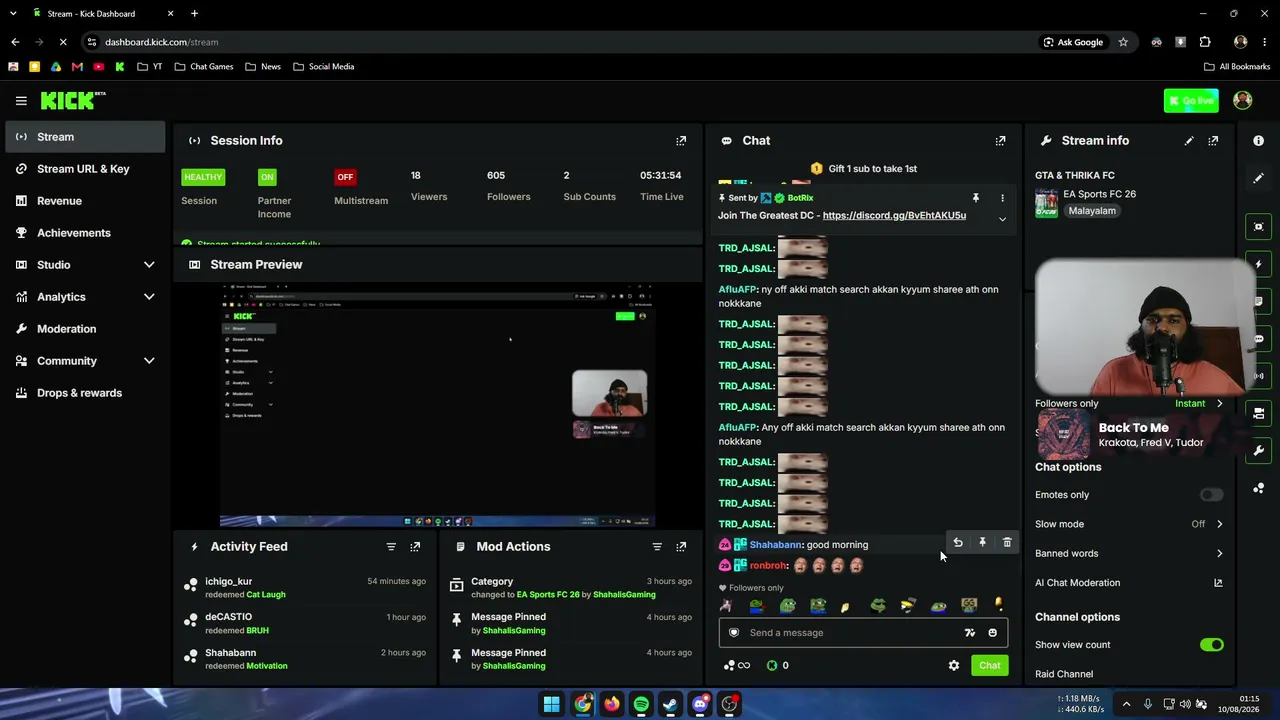Open Drops & rewards page
Screen dimensions: 1280x720
click(84, 393)
